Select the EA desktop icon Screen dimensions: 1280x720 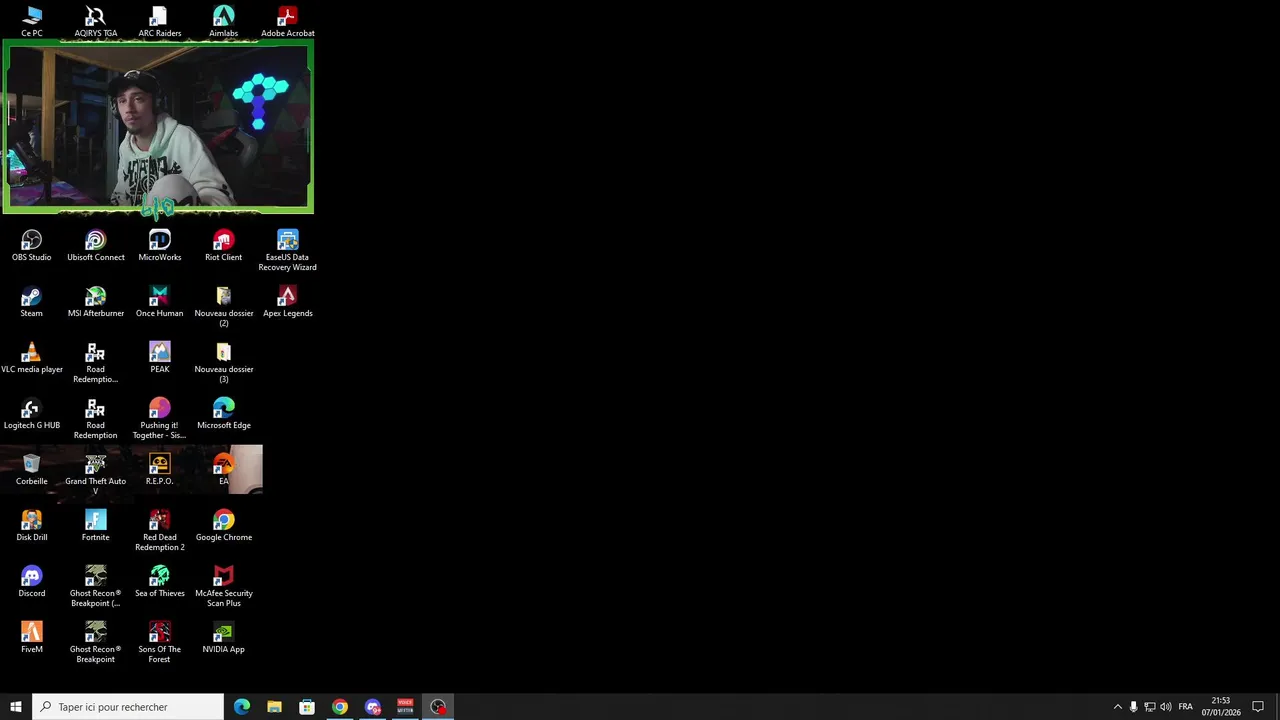(x=224, y=470)
